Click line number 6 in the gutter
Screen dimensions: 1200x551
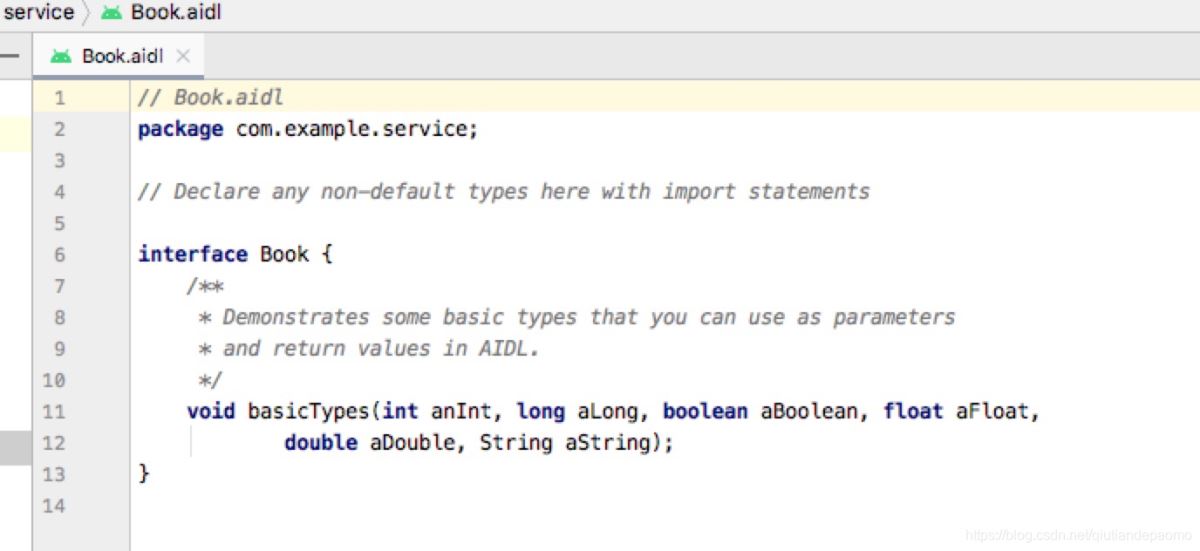pos(59,255)
